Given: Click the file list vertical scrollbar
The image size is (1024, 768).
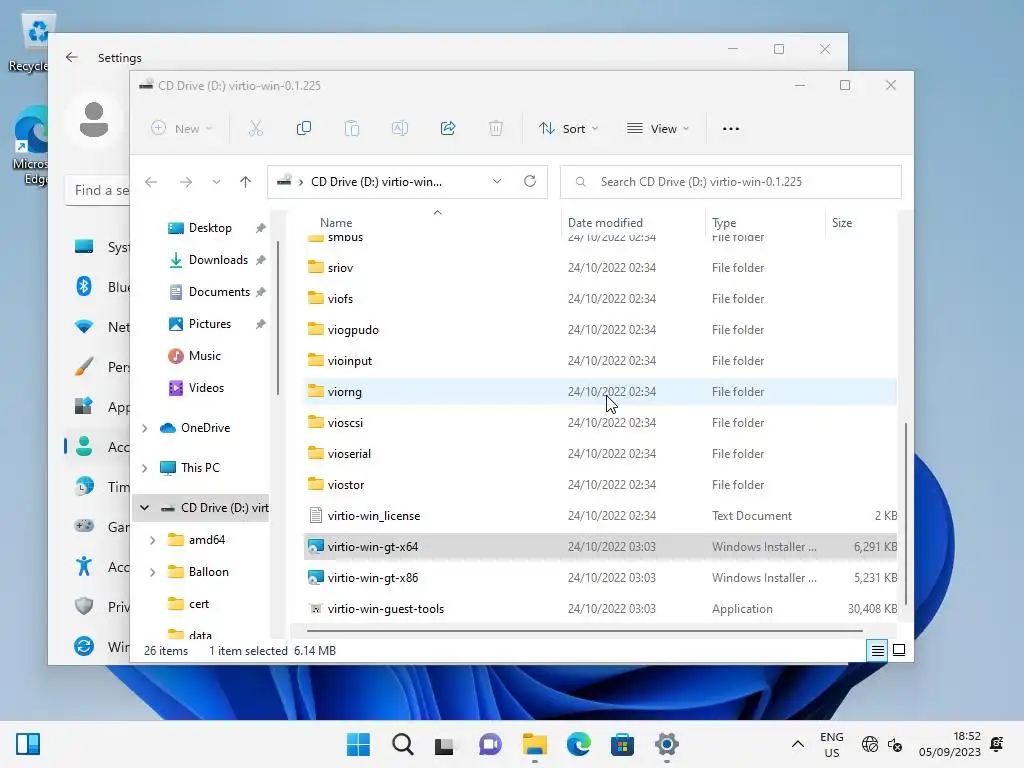Looking at the screenshot, I should tap(906, 513).
